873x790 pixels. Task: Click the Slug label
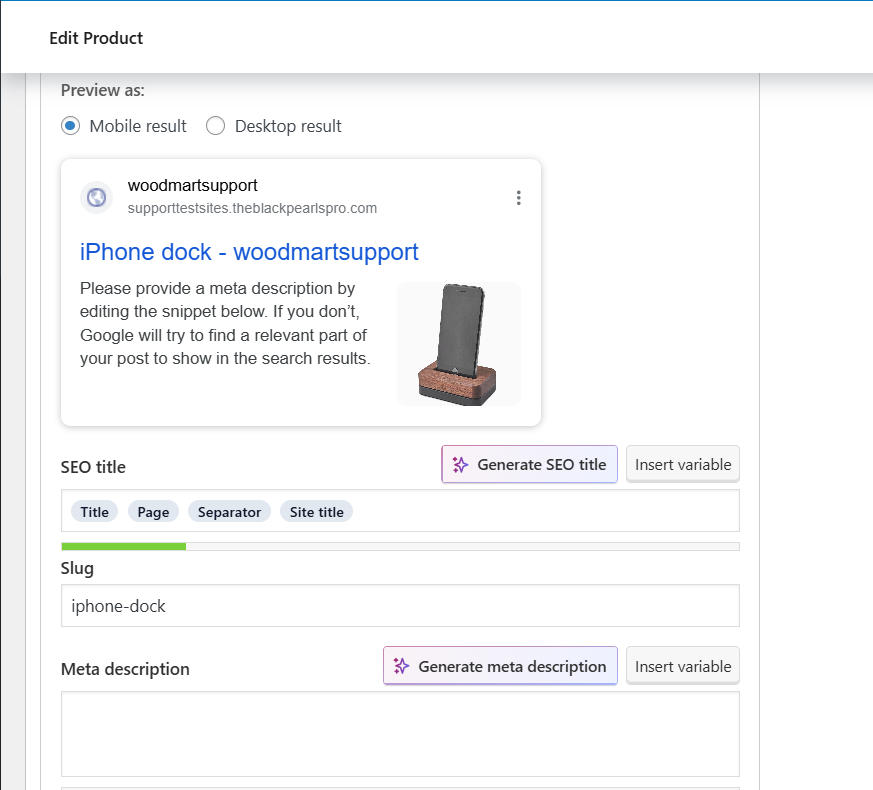point(77,568)
